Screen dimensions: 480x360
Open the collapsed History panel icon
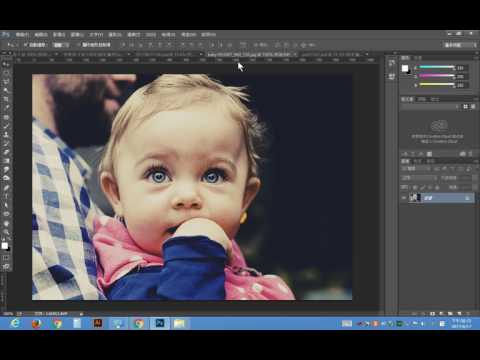coord(392,64)
